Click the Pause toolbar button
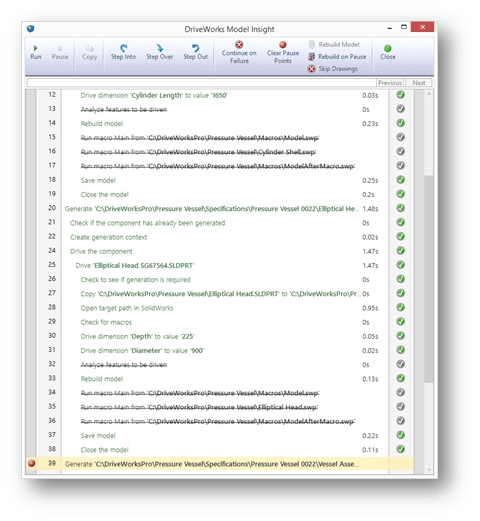 pyautogui.click(x=60, y=53)
